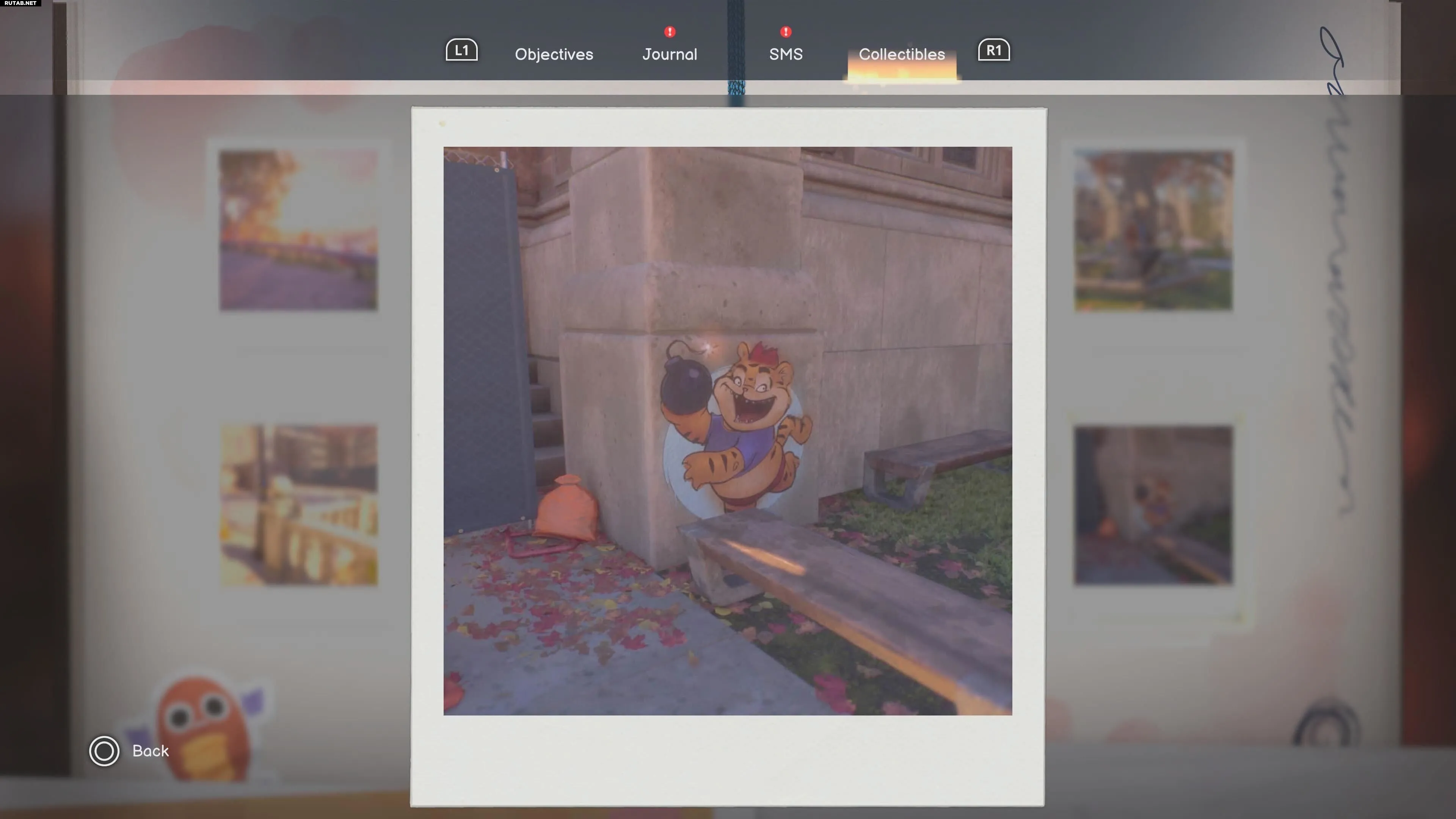Viewport: 1456px width, 819px height.
Task: Click the red alert badge above Journal
Action: tap(670, 31)
